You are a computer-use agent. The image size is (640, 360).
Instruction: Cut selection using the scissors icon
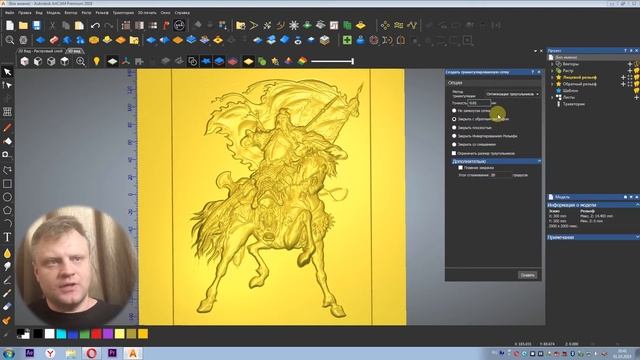(52, 26)
